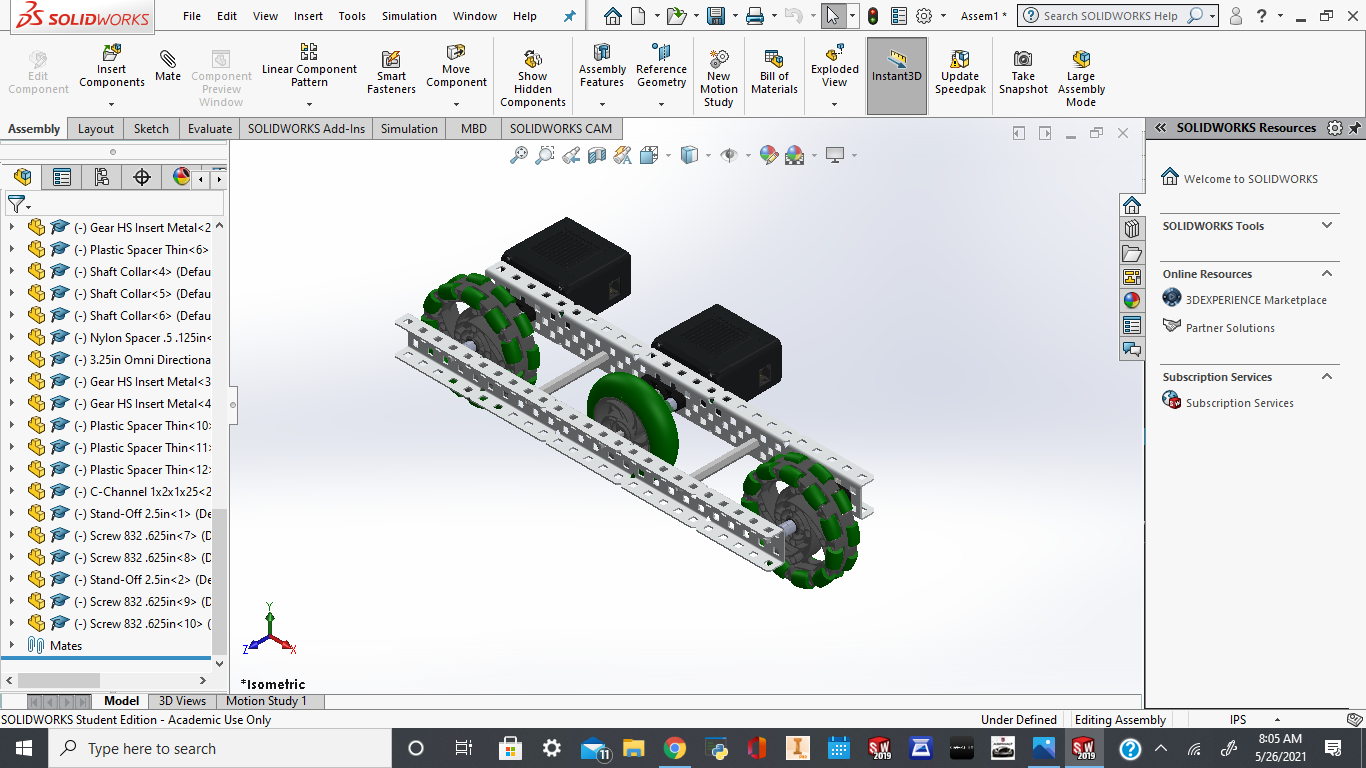The height and width of the screenshot is (768, 1366).
Task: Click the Partner Solutions link
Action: tap(1230, 328)
